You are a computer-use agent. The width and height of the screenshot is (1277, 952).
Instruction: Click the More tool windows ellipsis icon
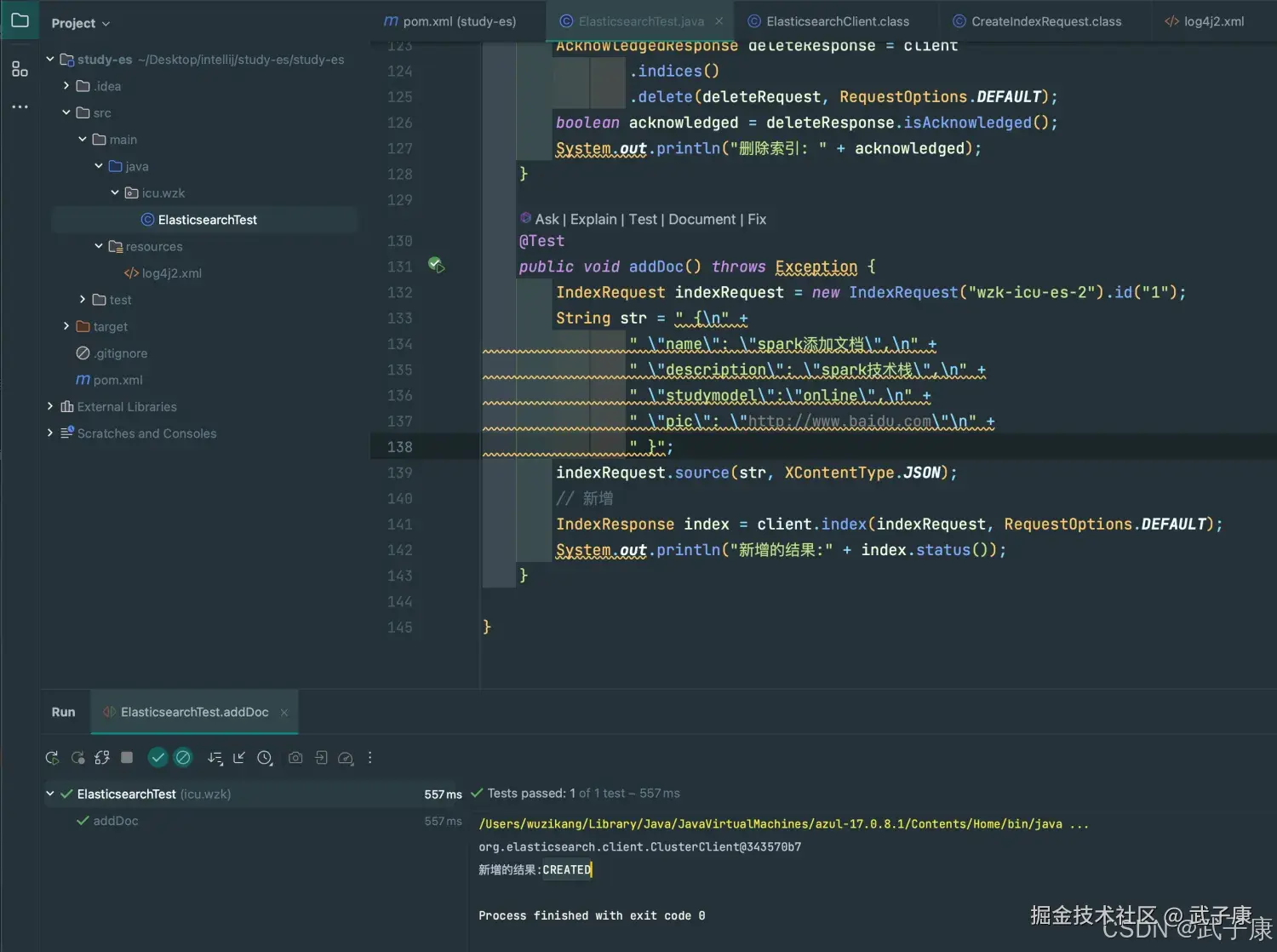click(x=19, y=106)
